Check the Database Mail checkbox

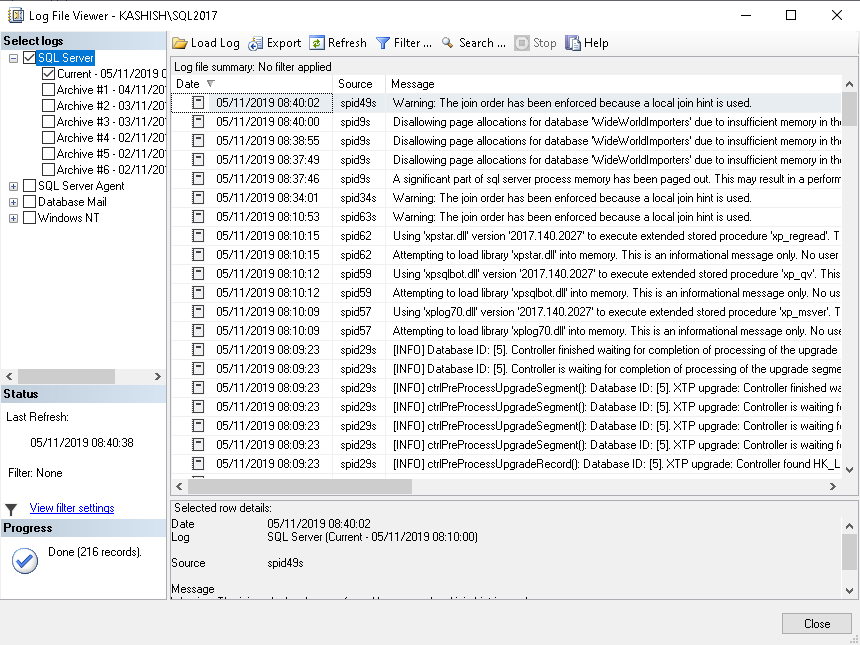[30, 202]
